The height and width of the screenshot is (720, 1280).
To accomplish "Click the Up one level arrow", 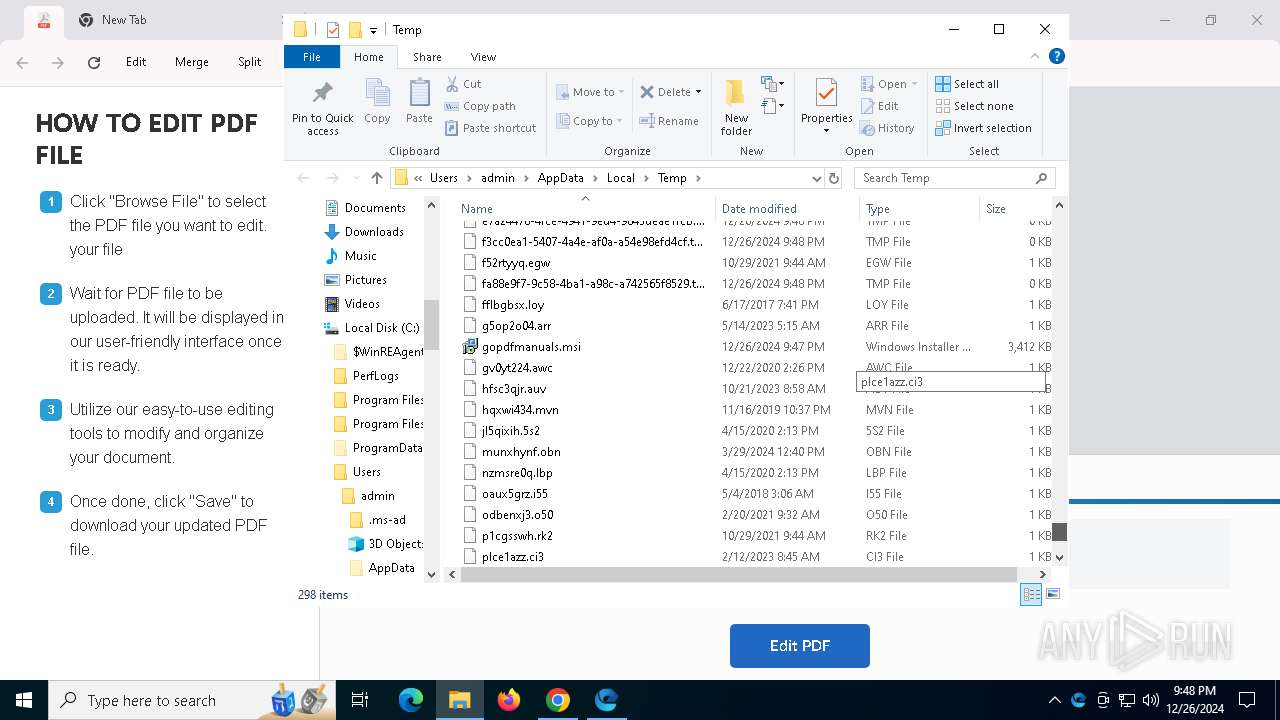I will point(376,178).
